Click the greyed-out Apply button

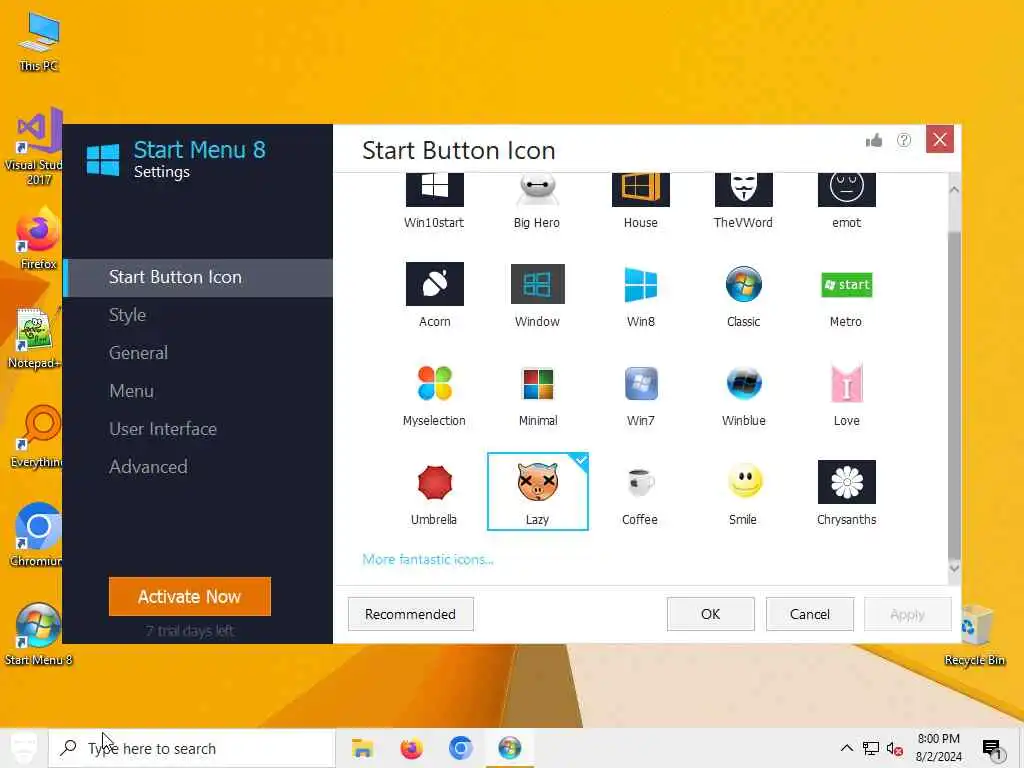coord(907,614)
